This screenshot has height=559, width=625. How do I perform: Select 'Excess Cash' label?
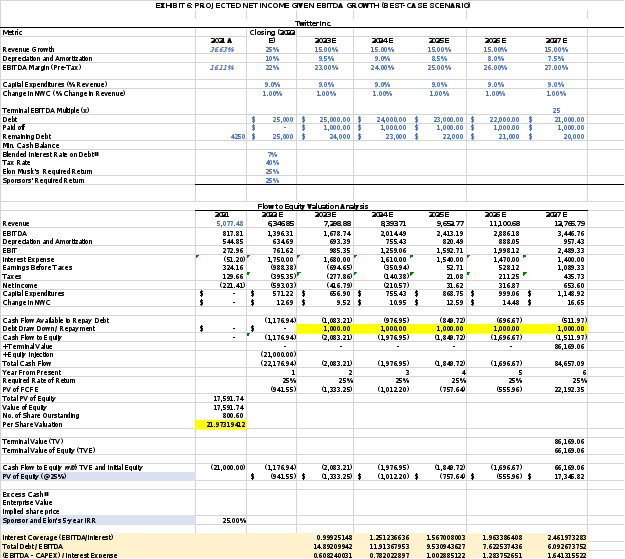pos(26,494)
